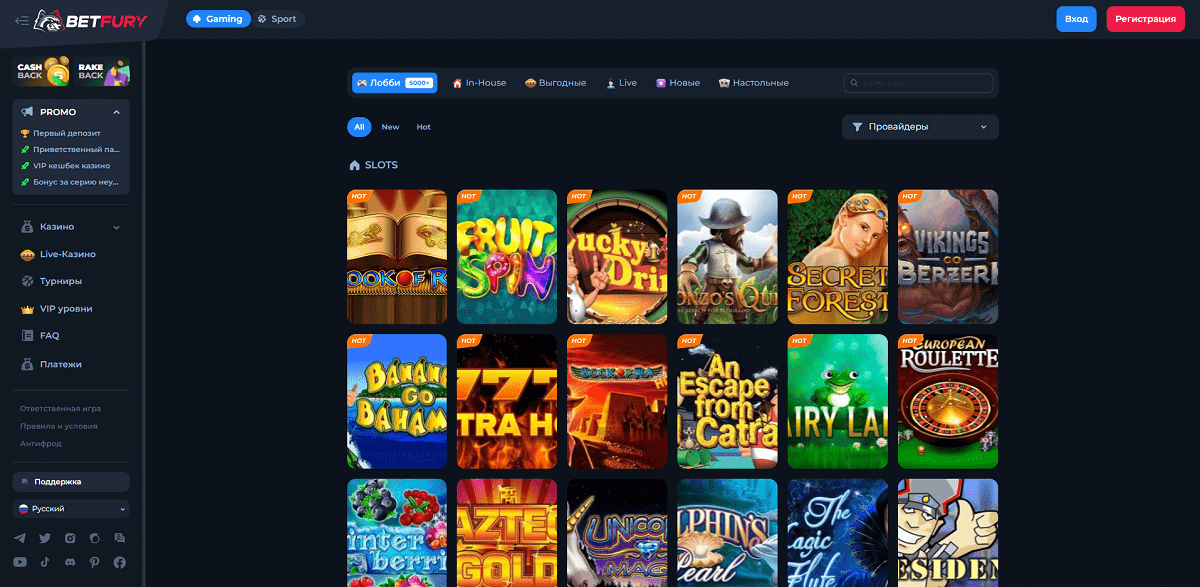The image size is (1200, 587).
Task: Open the Лобби tab
Action: (395, 83)
